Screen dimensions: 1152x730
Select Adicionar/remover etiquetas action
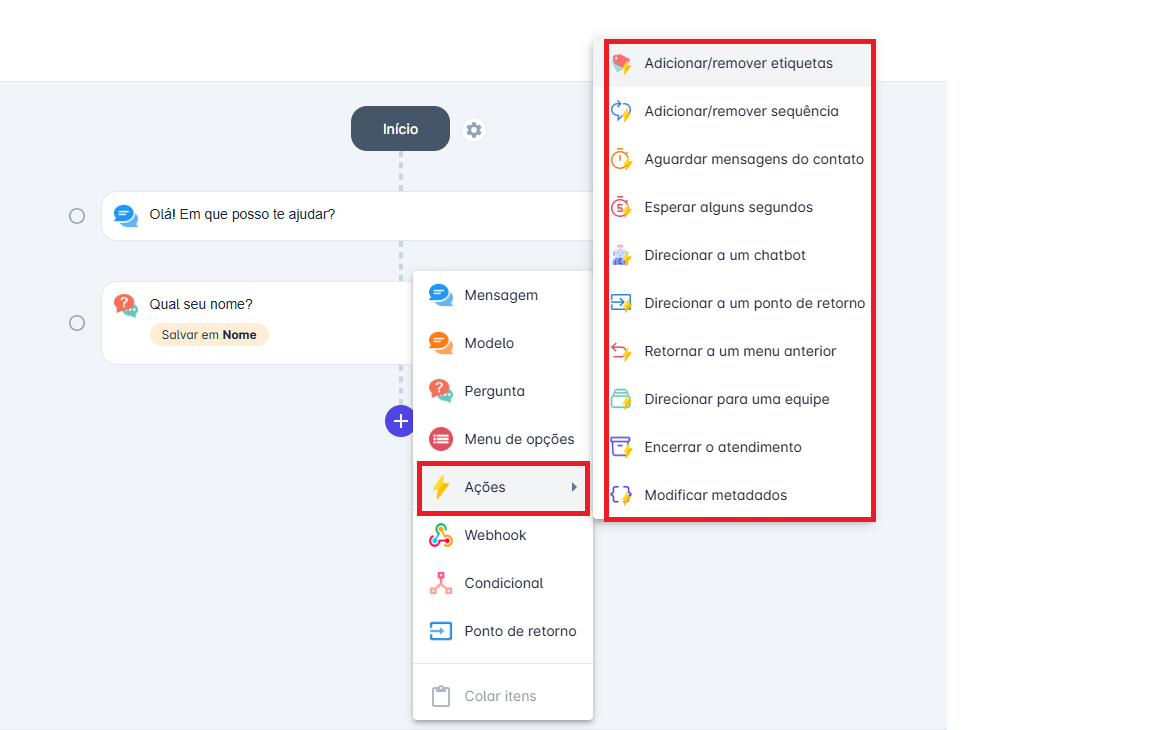738,63
